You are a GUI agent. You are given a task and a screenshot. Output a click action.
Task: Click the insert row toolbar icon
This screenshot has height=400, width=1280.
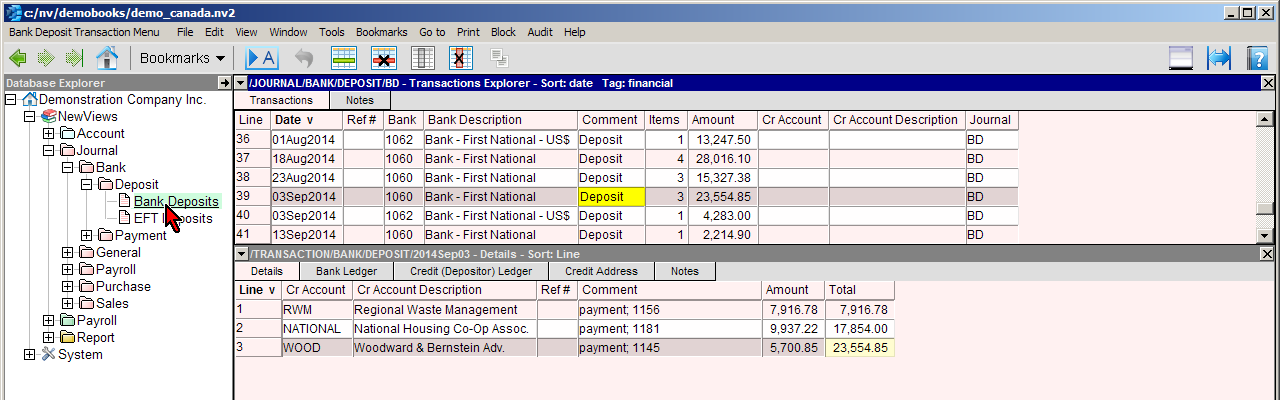point(344,58)
